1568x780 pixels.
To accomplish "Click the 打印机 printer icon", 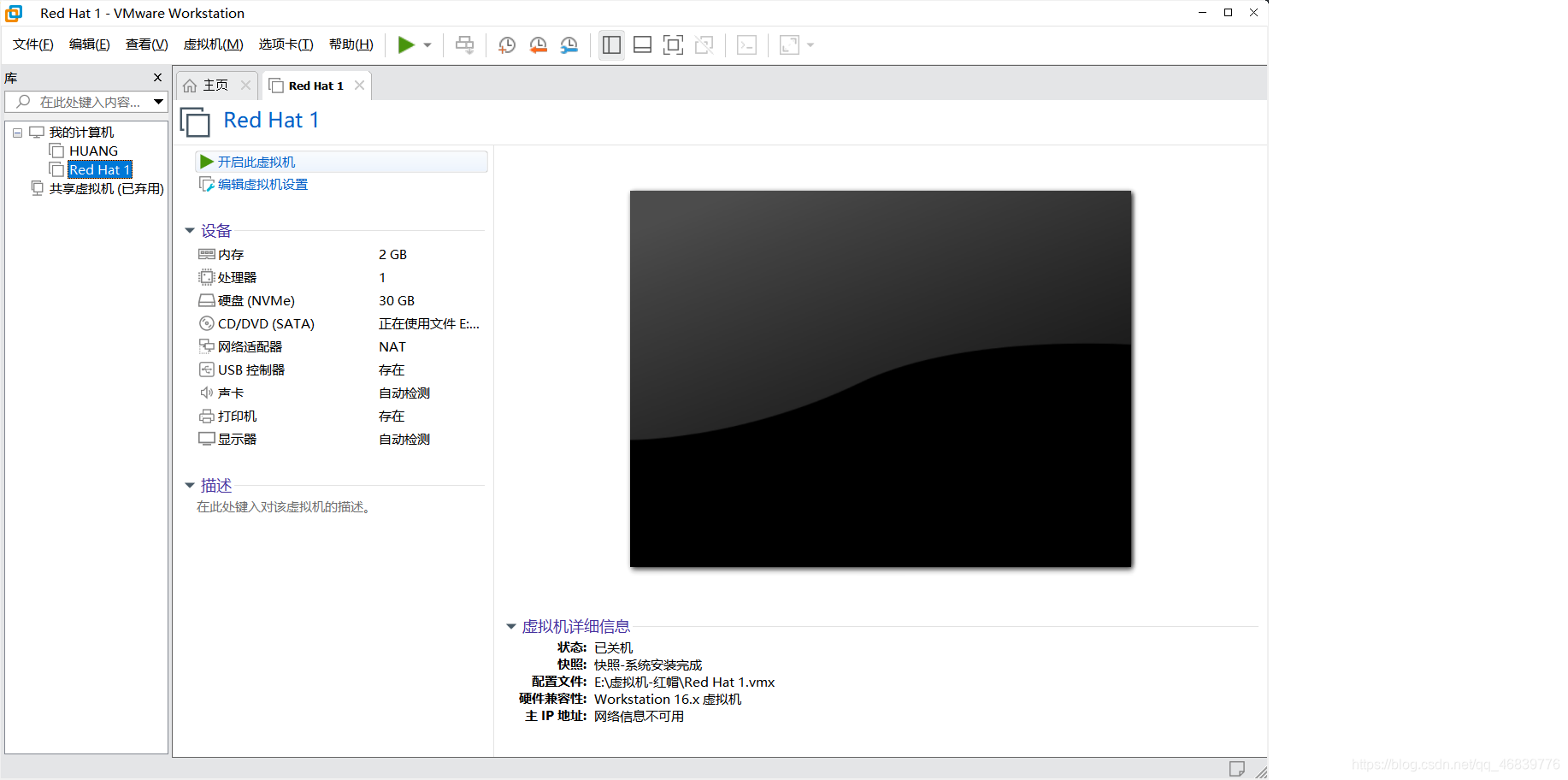I will [207, 416].
